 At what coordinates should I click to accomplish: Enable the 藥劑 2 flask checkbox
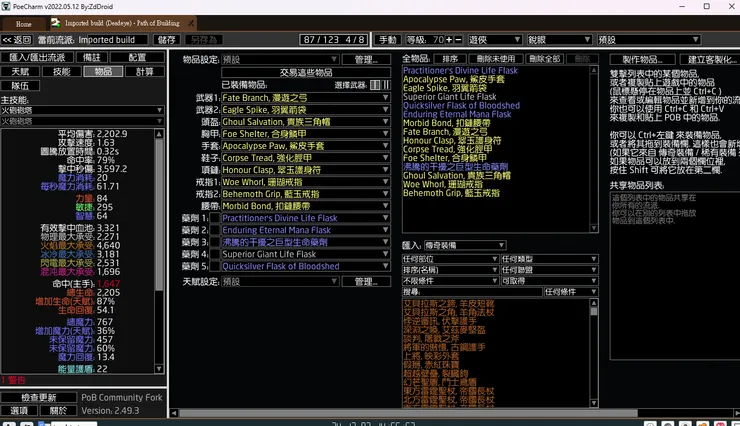point(215,230)
